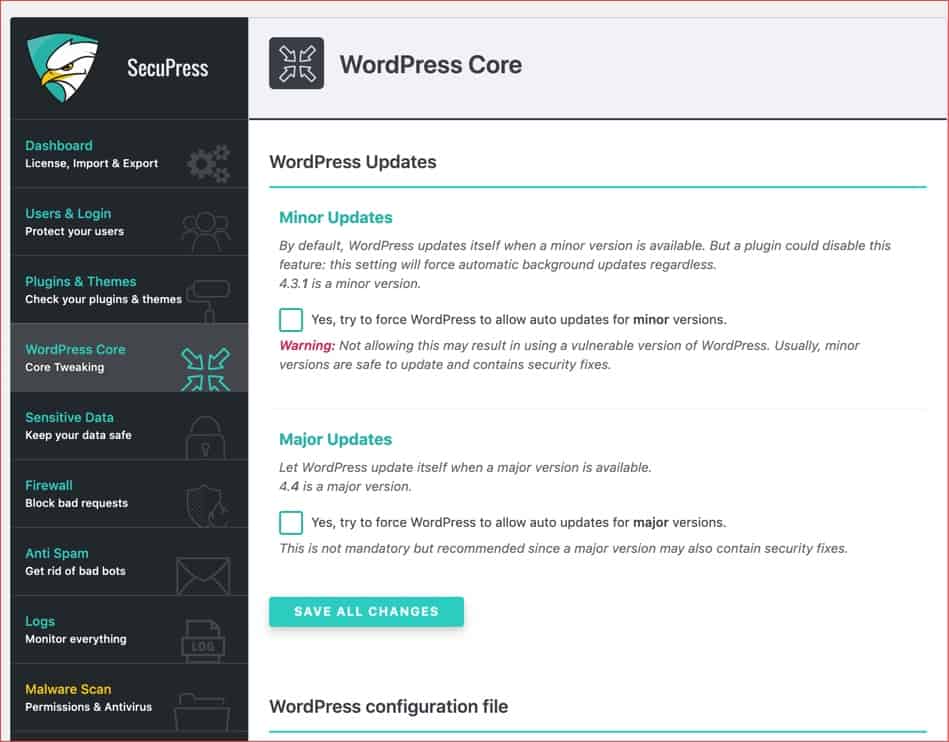Image resolution: width=949 pixels, height=742 pixels.
Task: Click the SecuPress brand name text
Action: pos(168,68)
